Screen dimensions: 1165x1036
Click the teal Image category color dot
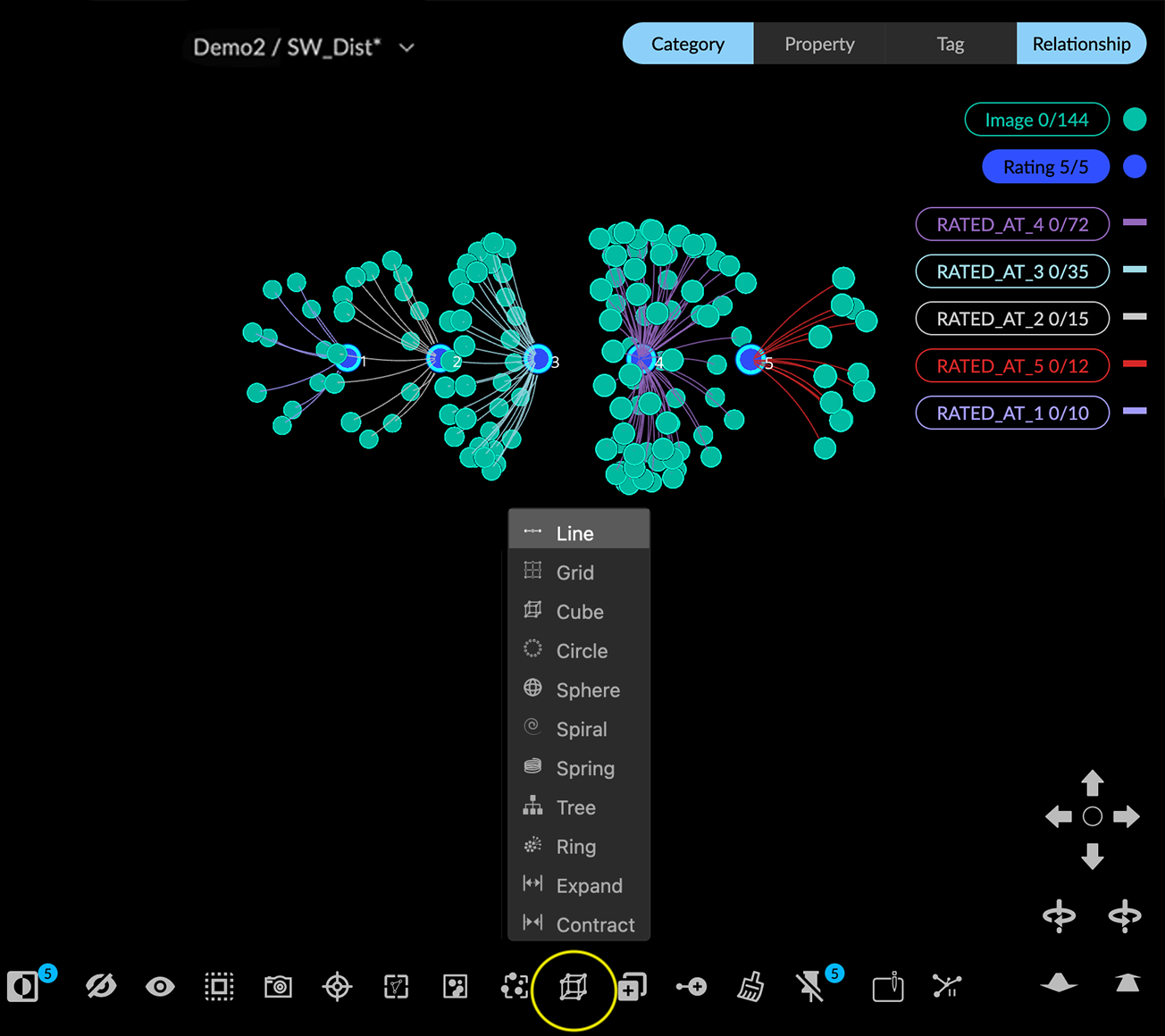tap(1135, 120)
